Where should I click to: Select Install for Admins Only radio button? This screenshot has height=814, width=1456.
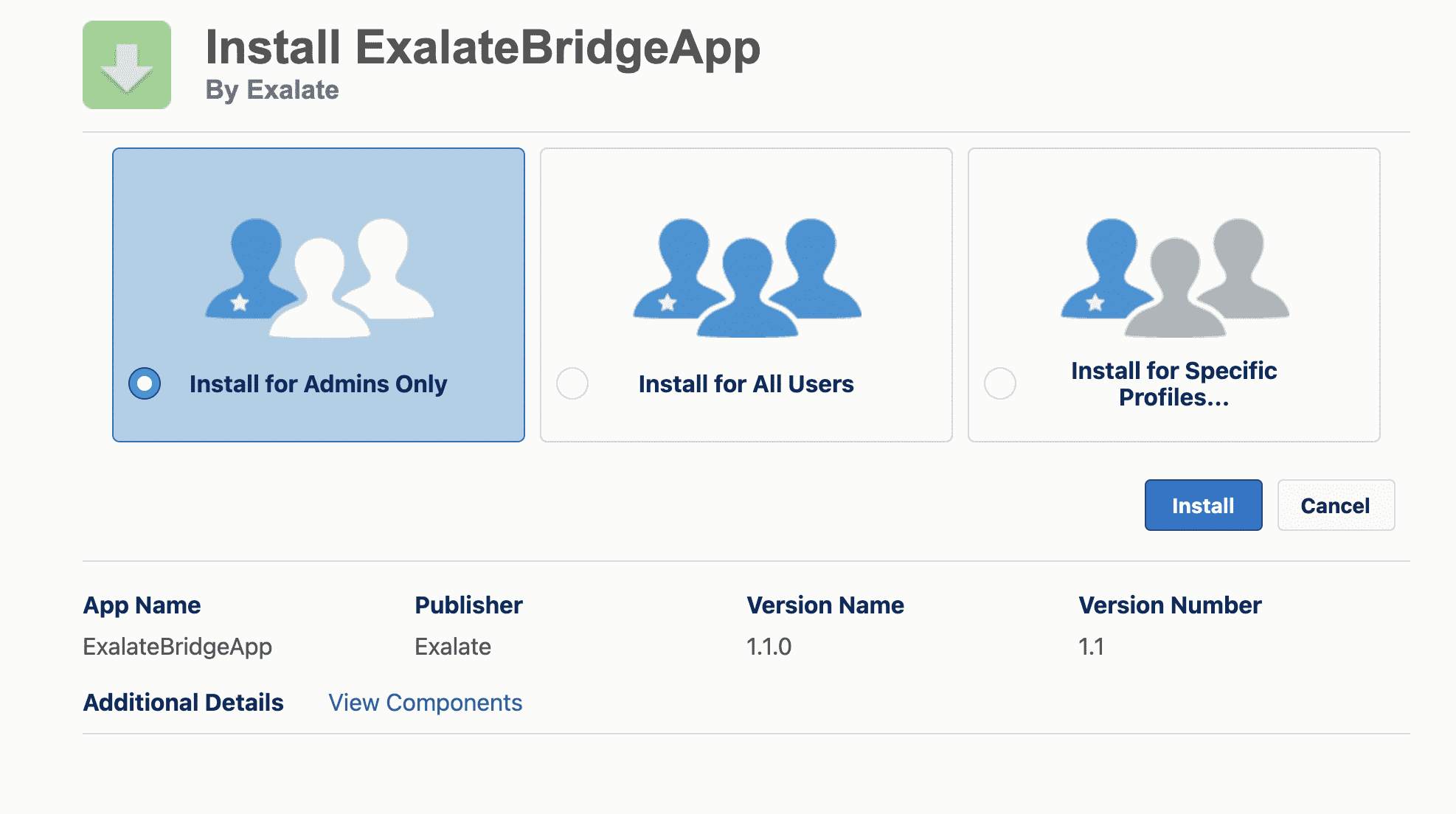(x=144, y=383)
